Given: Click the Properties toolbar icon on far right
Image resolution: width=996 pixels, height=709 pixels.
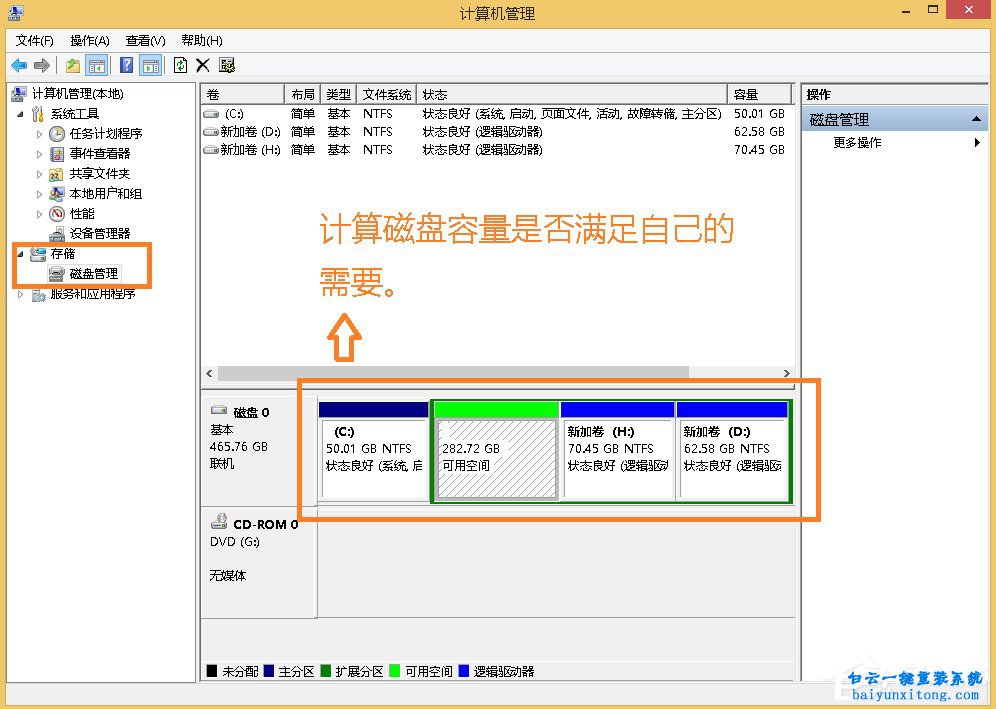Looking at the screenshot, I should [227, 65].
